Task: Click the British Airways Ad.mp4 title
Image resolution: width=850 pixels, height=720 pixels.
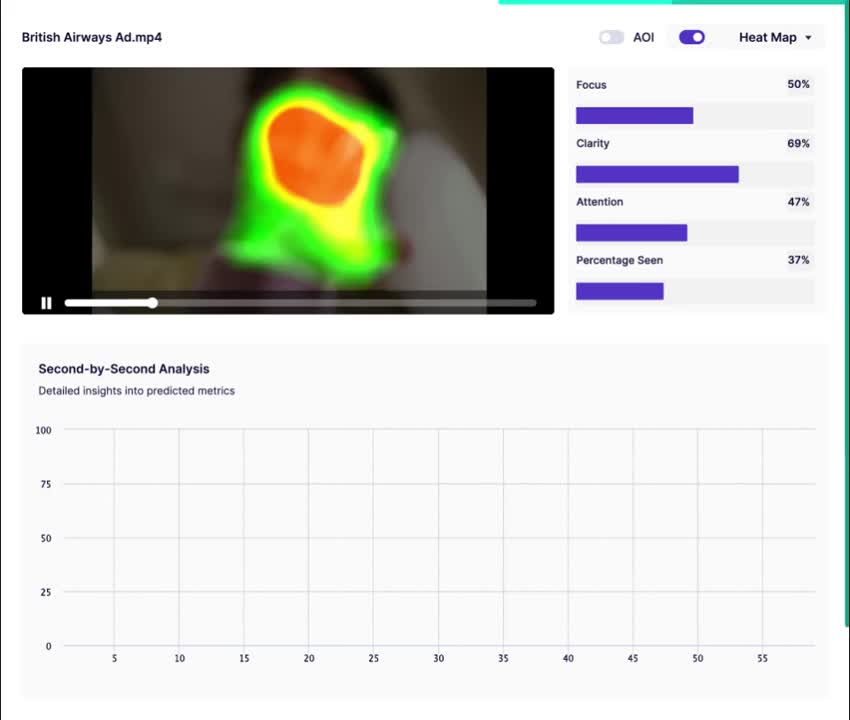Action: [92, 37]
